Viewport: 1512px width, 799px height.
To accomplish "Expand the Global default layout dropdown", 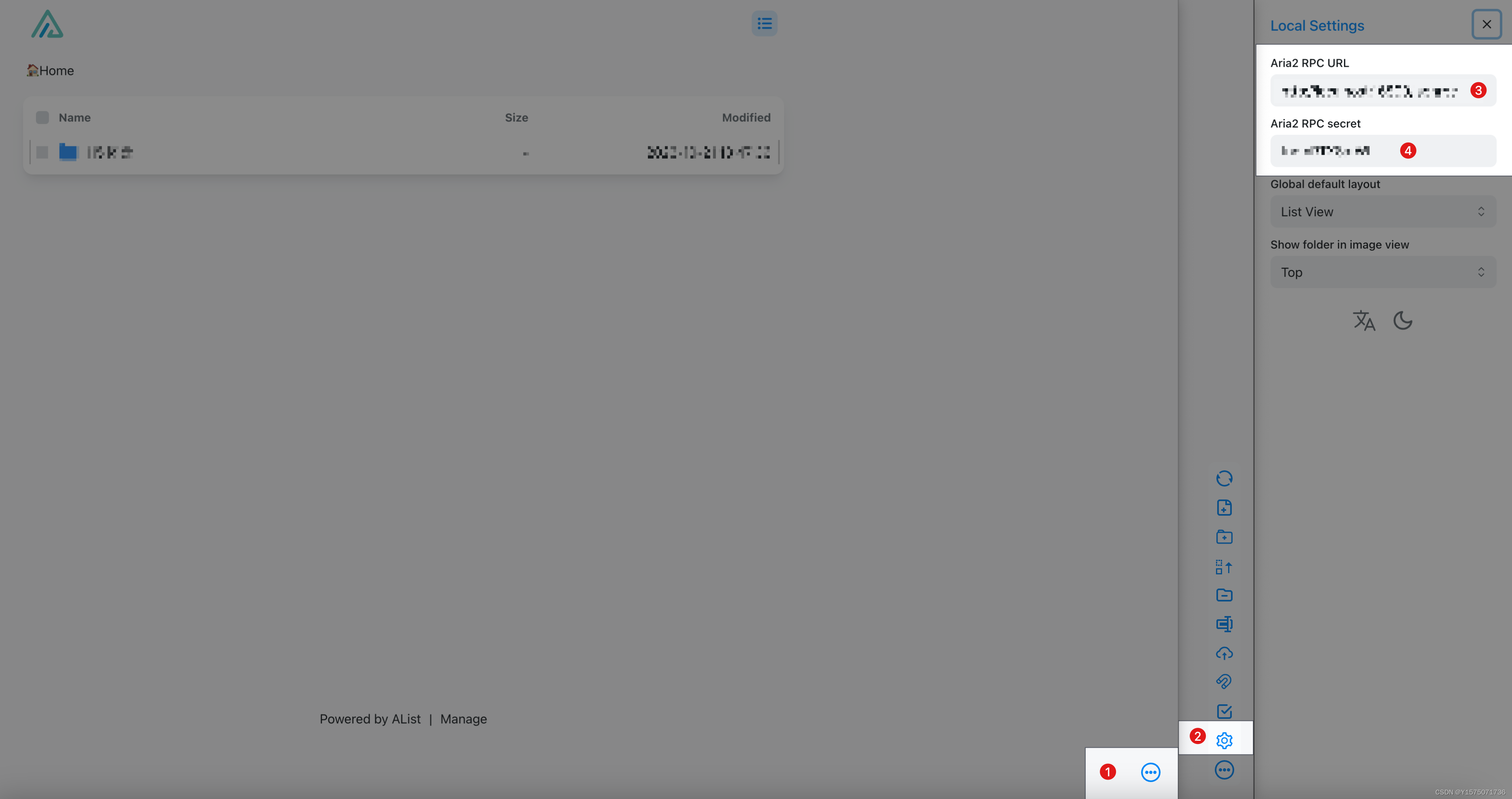I will click(1382, 212).
